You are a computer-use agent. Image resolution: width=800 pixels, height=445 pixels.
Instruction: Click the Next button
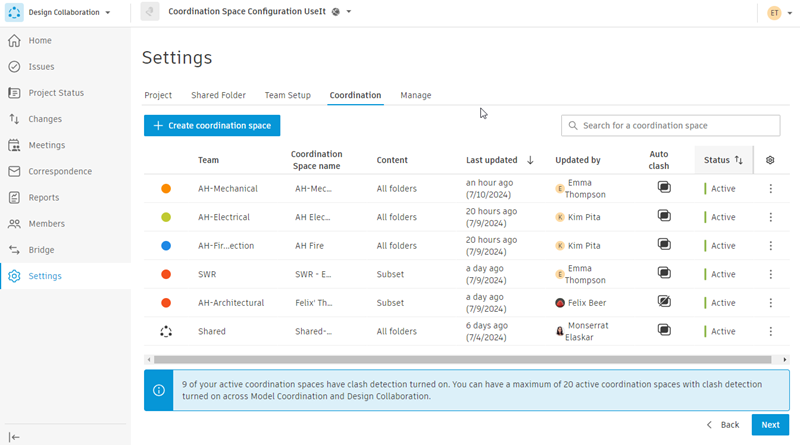pos(770,425)
